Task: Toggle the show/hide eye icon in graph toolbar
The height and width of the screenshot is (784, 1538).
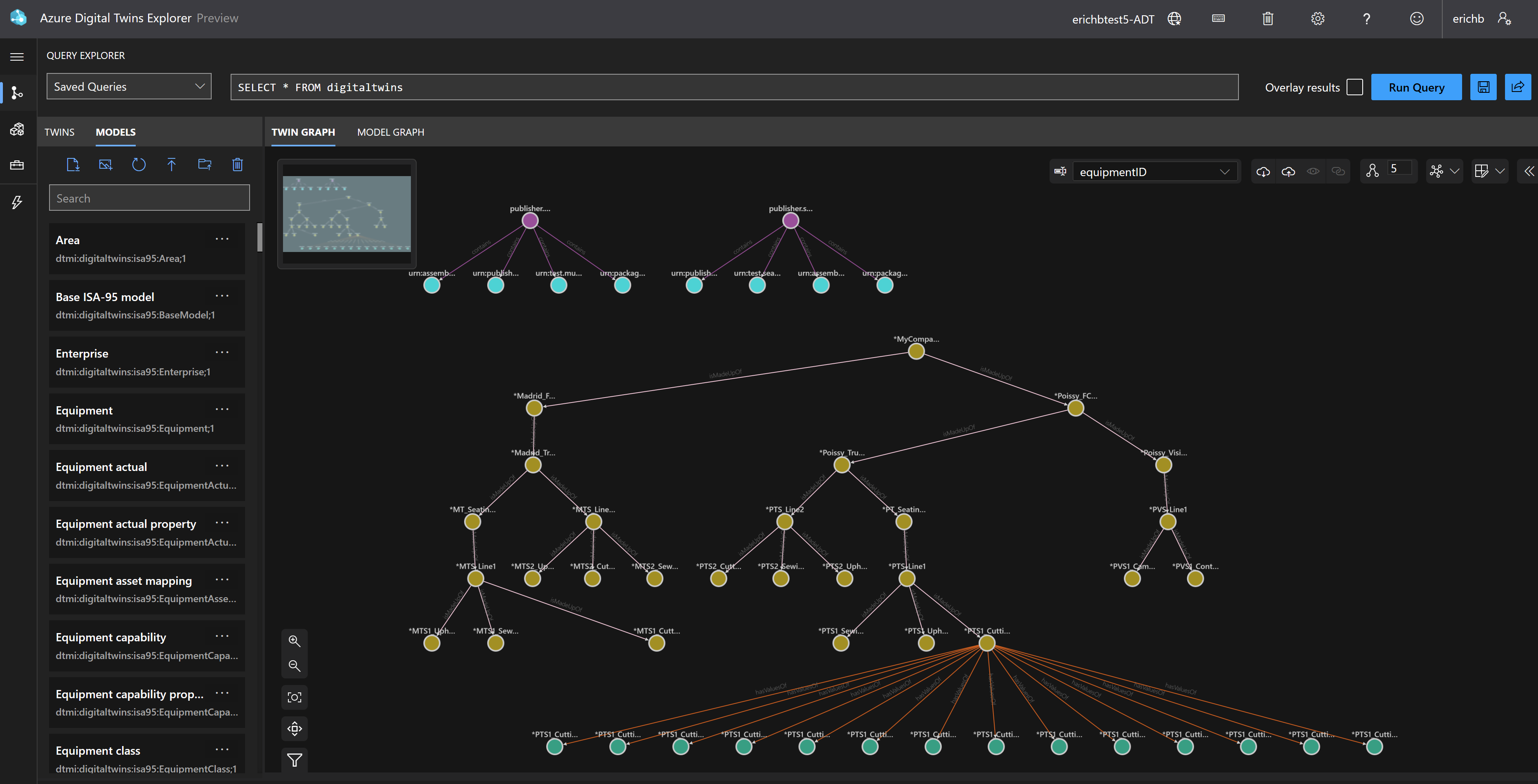Action: click(1313, 172)
